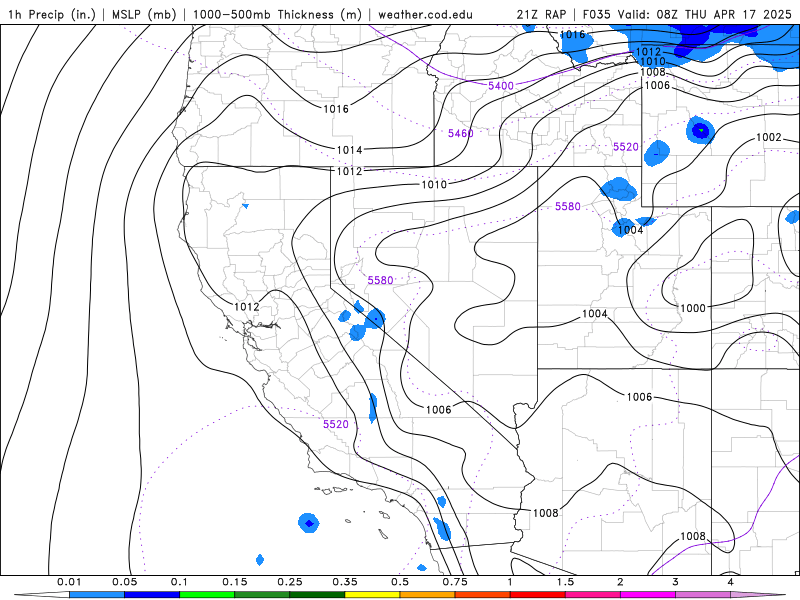This screenshot has height=600, width=800.
Task: Click the '1000-500mb Thickness (m)' header label
Action: [277, 14]
